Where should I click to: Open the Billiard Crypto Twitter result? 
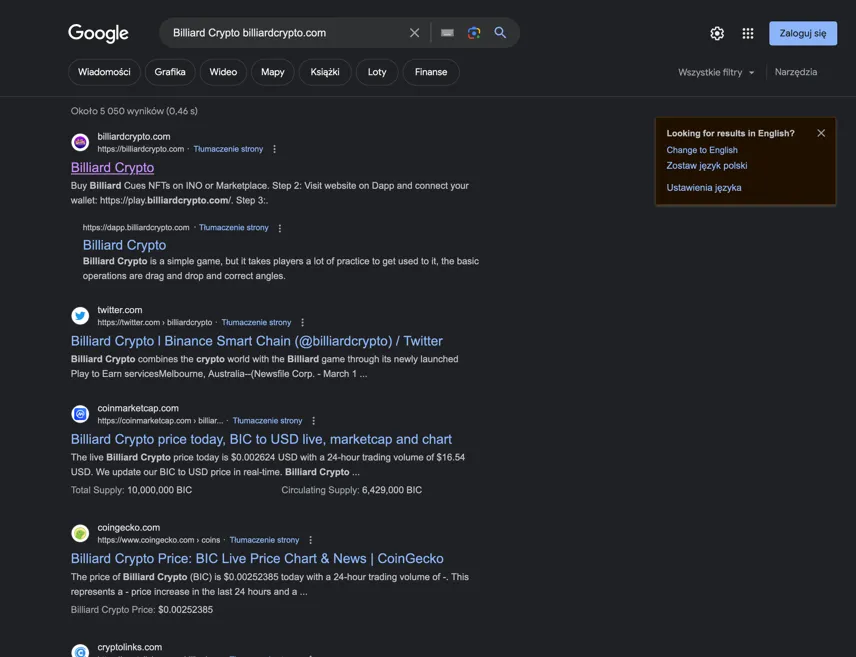(257, 341)
